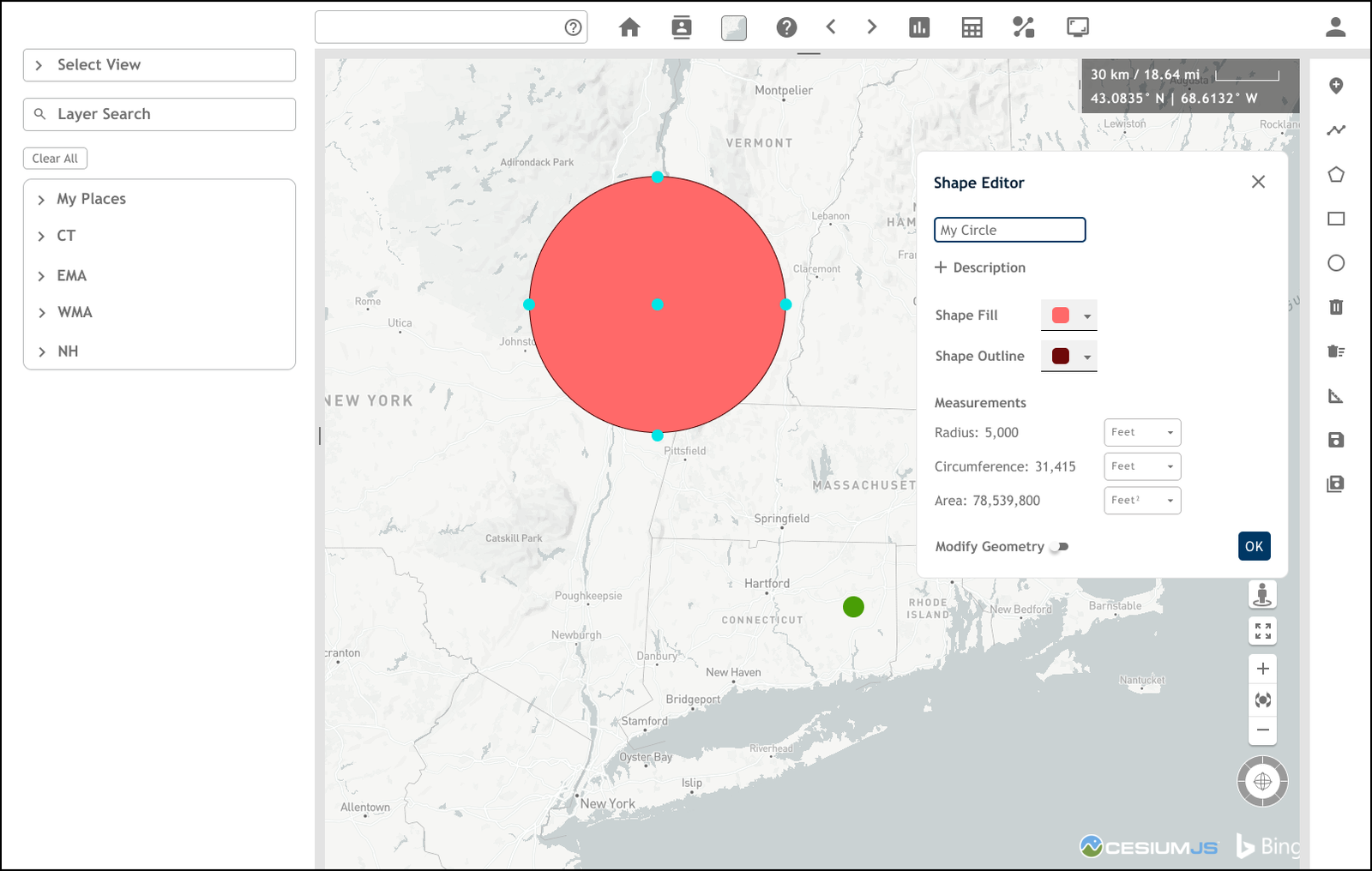Open the bar chart tool
The image size is (1372, 871).
pos(919,27)
